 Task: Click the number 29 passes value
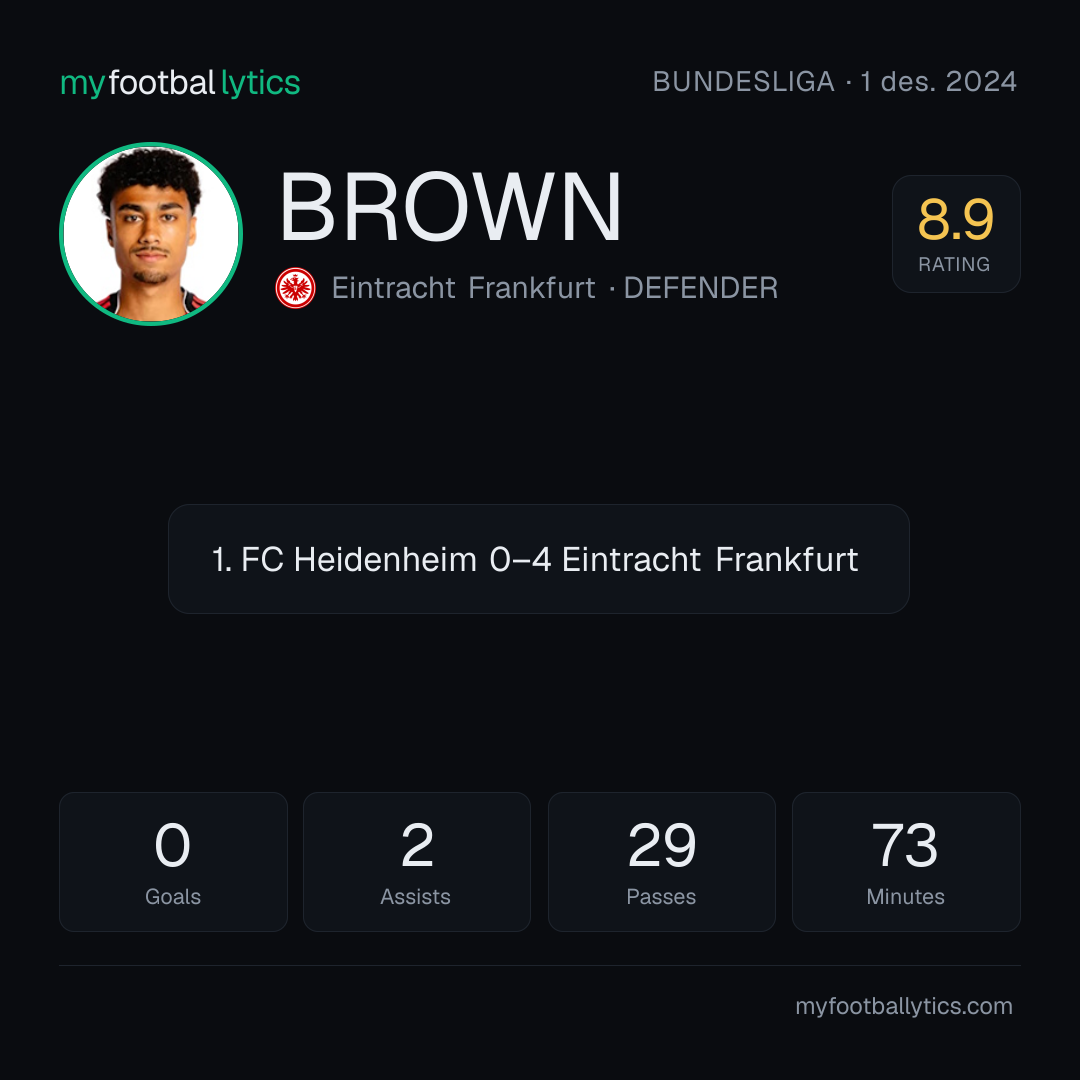click(662, 845)
